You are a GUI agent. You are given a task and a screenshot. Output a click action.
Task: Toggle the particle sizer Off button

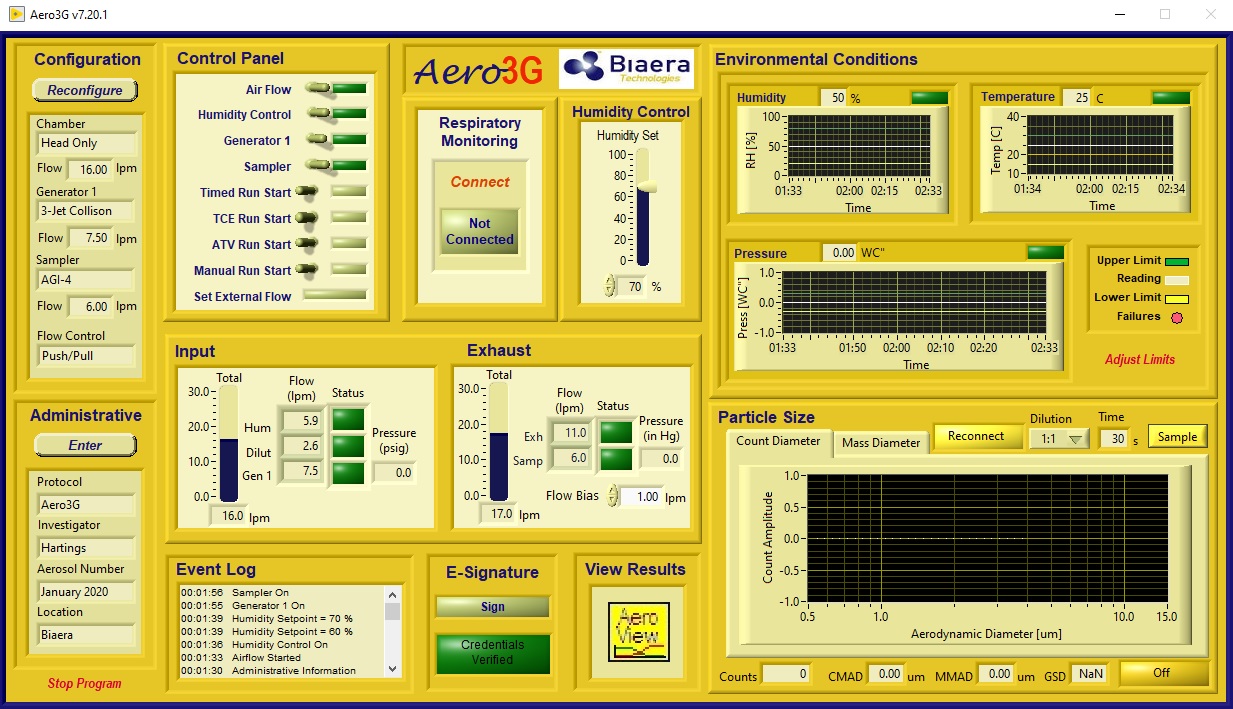1162,673
